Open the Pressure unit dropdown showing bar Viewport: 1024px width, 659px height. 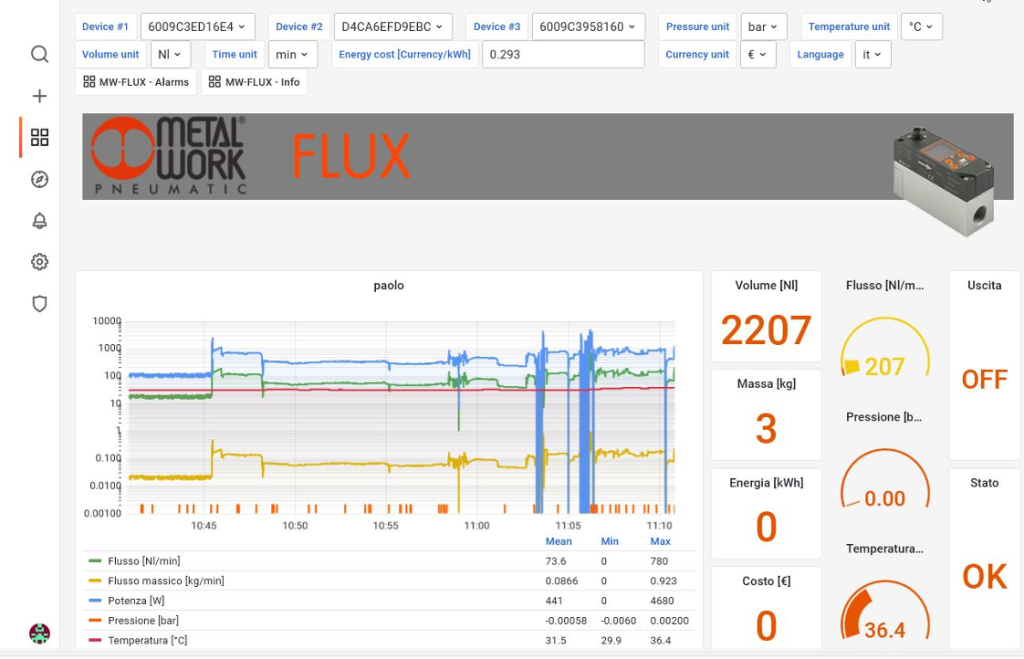click(763, 27)
